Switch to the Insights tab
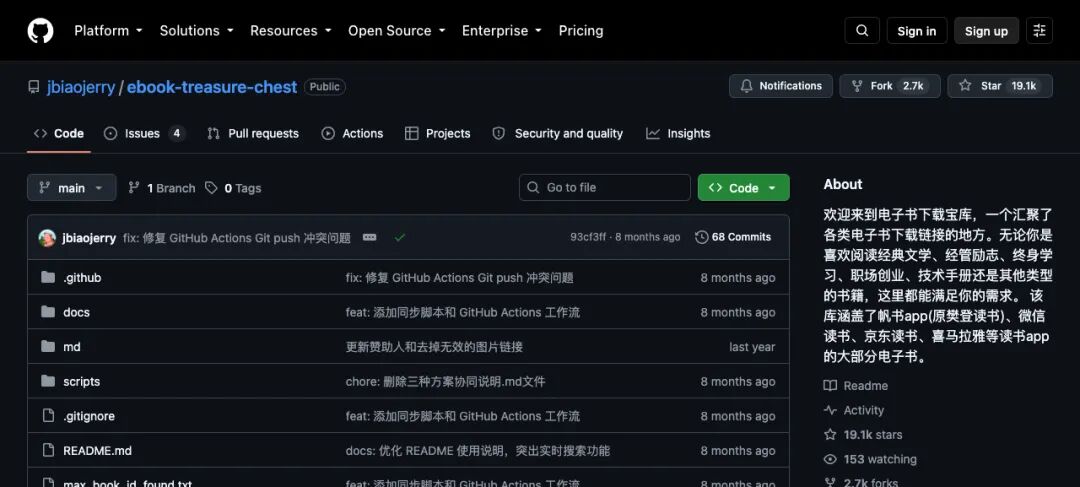This screenshot has width=1080, height=487. (x=678, y=134)
